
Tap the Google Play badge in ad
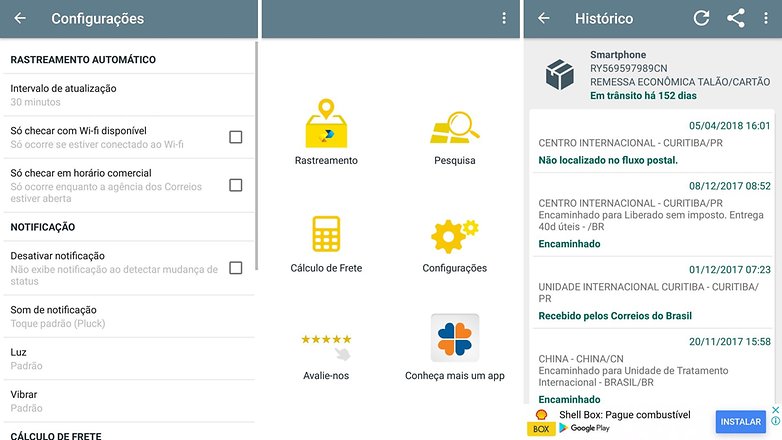click(x=585, y=428)
